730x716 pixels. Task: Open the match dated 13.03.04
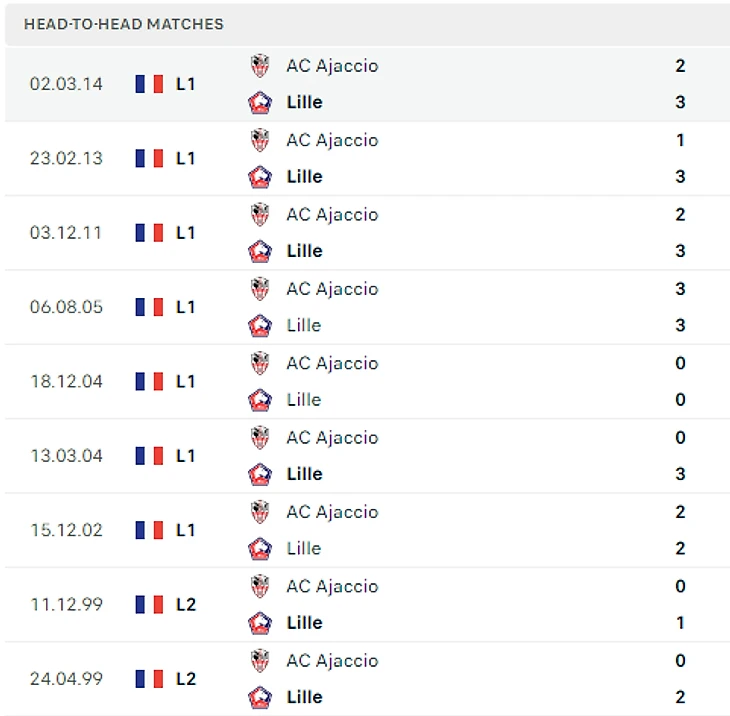[66, 455]
